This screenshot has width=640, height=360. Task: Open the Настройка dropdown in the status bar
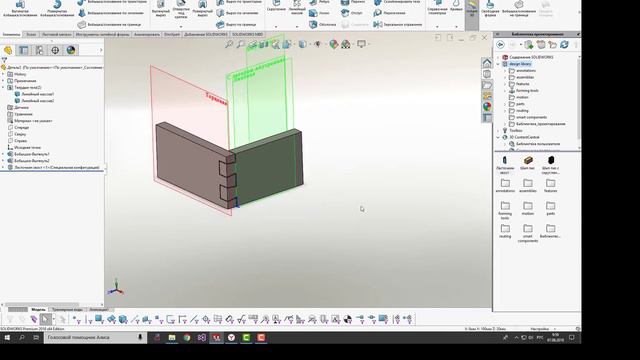point(543,329)
